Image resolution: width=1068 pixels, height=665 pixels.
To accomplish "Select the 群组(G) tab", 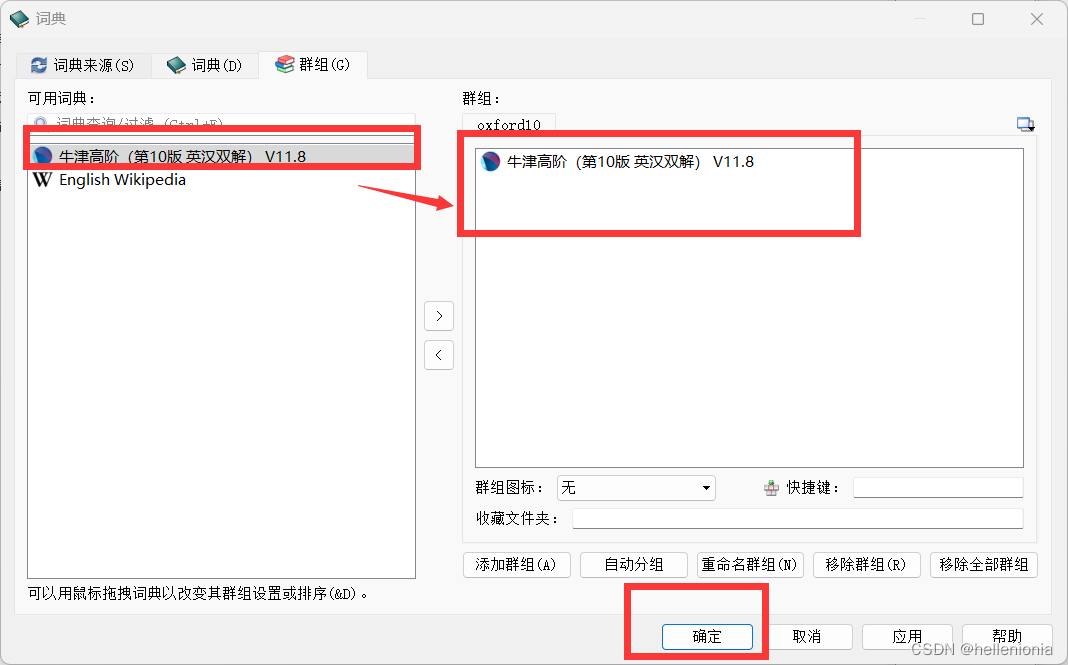I will (x=313, y=65).
